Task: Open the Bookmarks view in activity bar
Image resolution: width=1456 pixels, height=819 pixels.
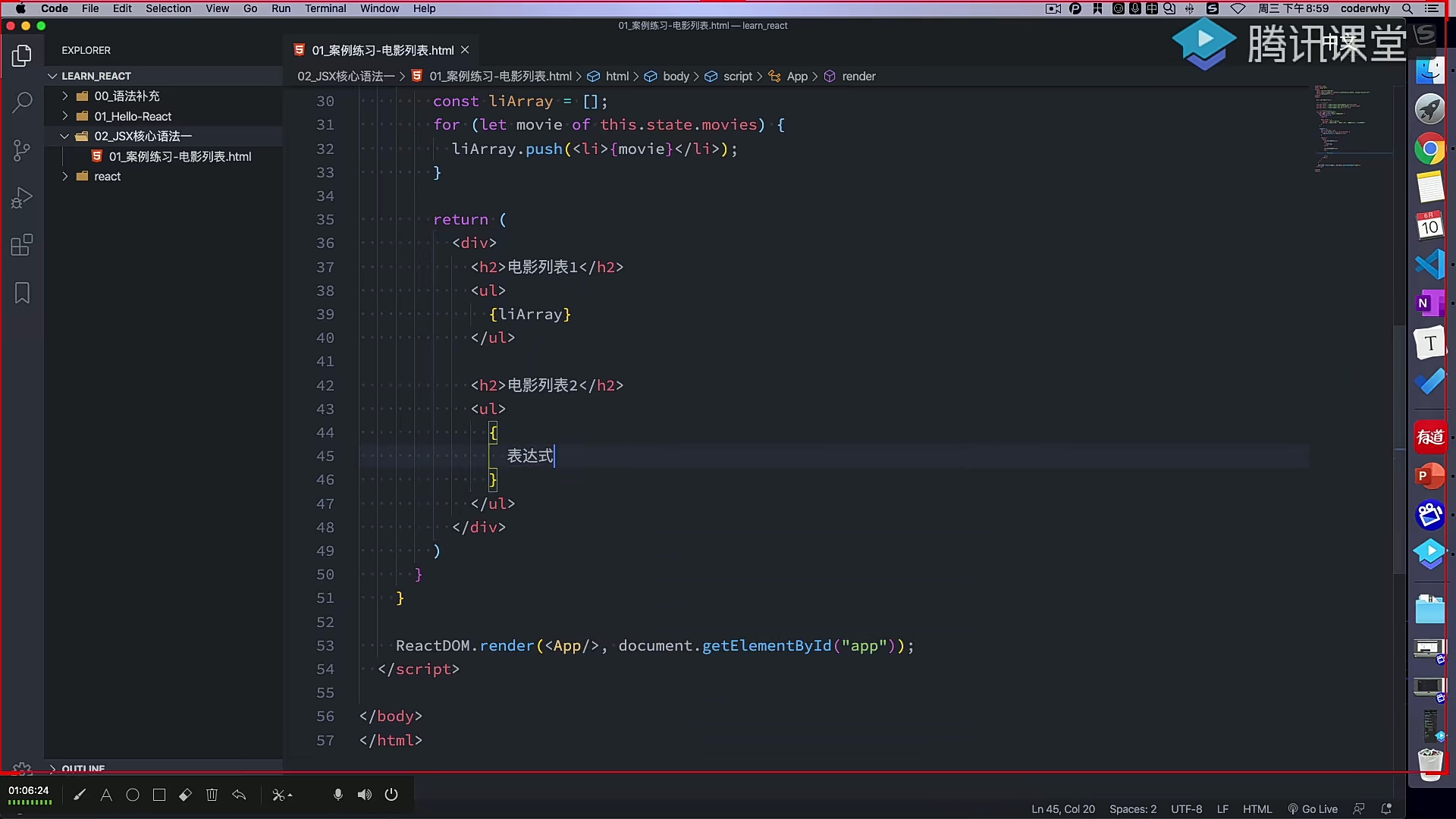Action: pyautogui.click(x=22, y=293)
